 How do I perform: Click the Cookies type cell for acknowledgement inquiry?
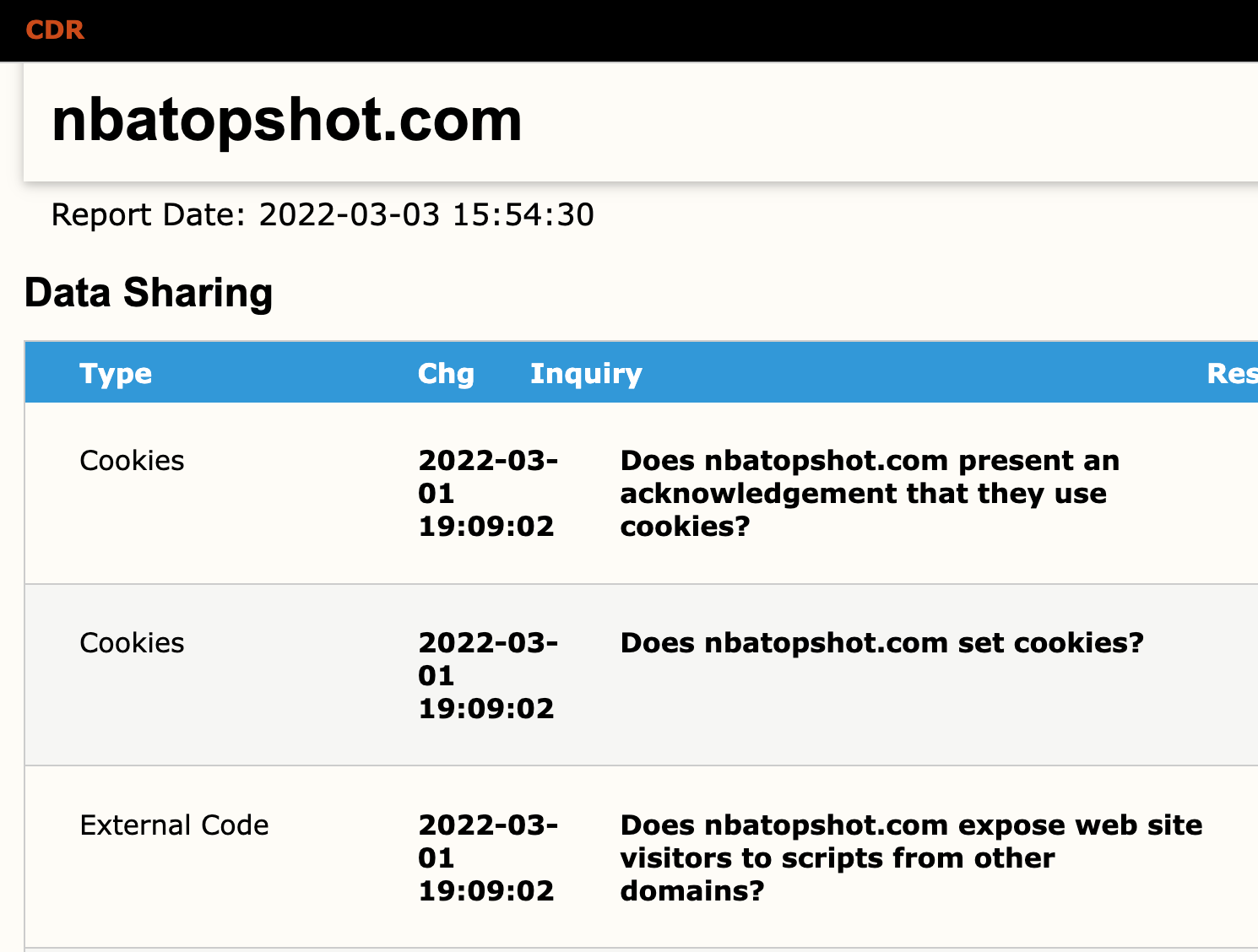coord(132,461)
